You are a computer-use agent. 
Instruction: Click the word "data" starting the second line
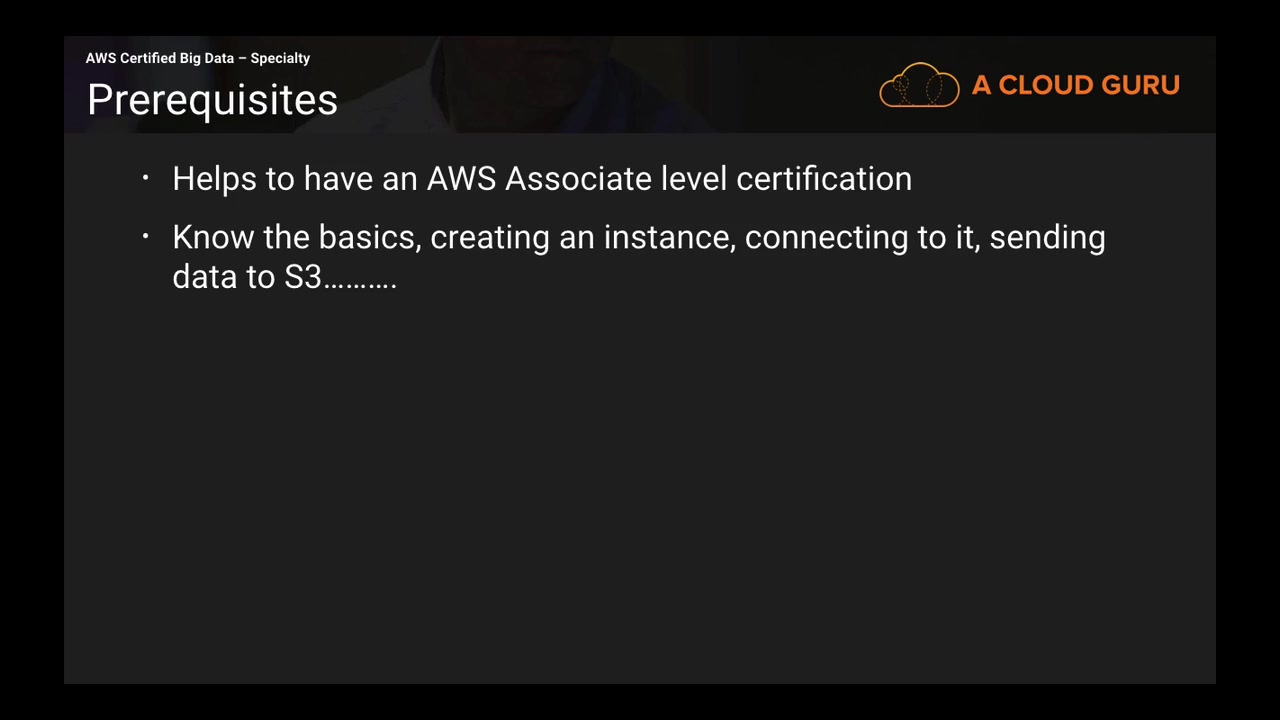[204, 277]
